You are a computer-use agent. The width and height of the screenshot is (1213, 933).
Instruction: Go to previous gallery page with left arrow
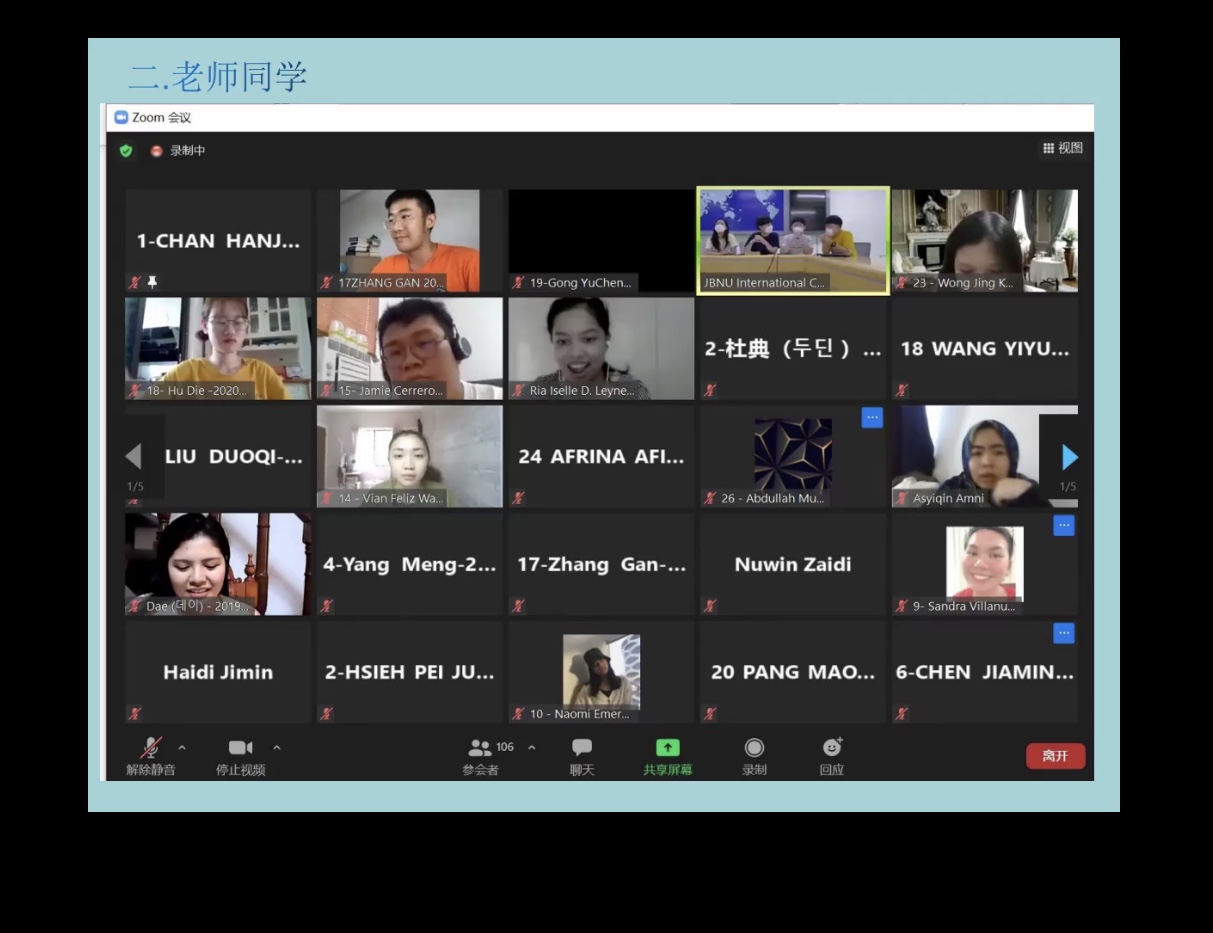point(134,457)
